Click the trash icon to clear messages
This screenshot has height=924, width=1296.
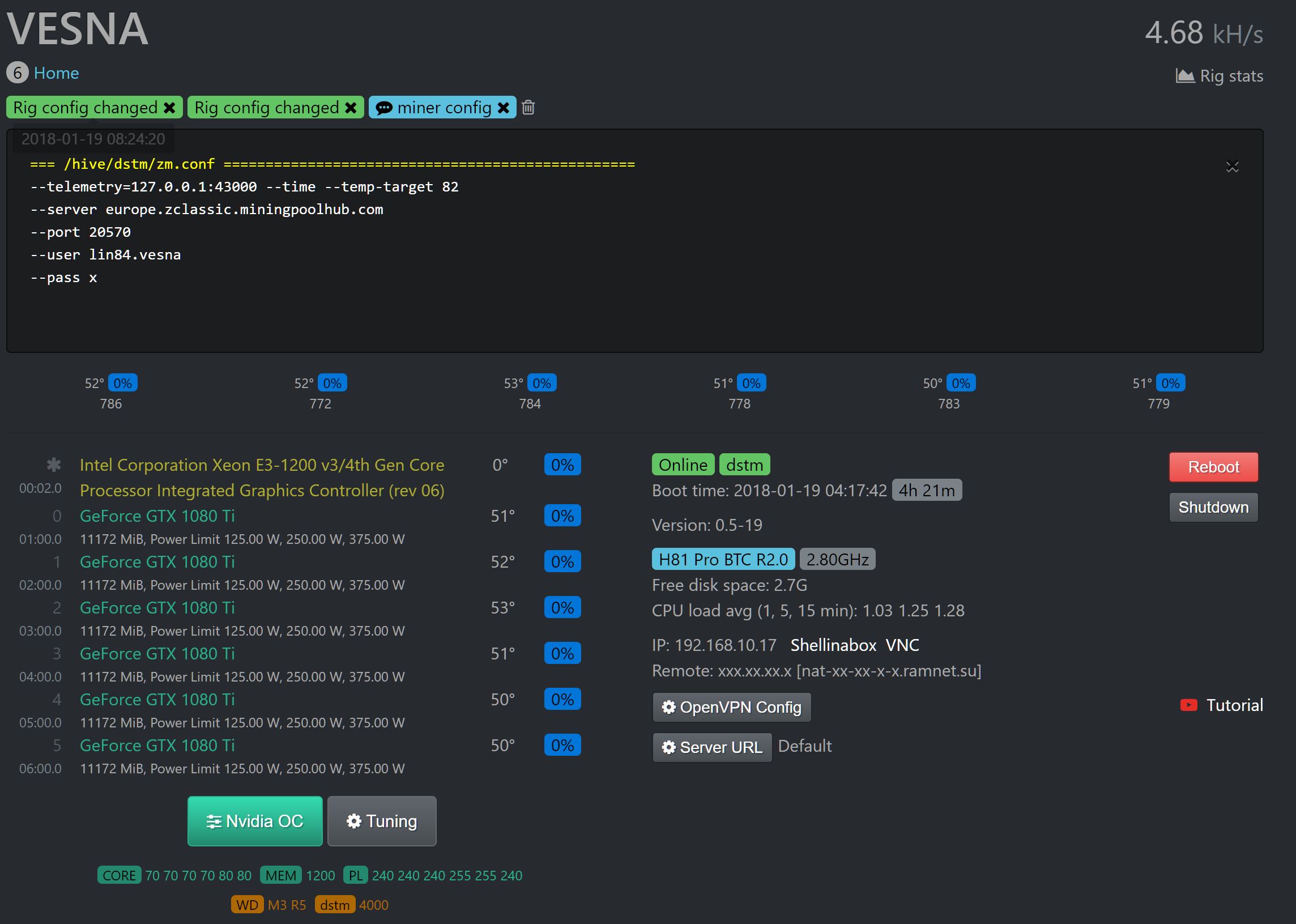528,108
